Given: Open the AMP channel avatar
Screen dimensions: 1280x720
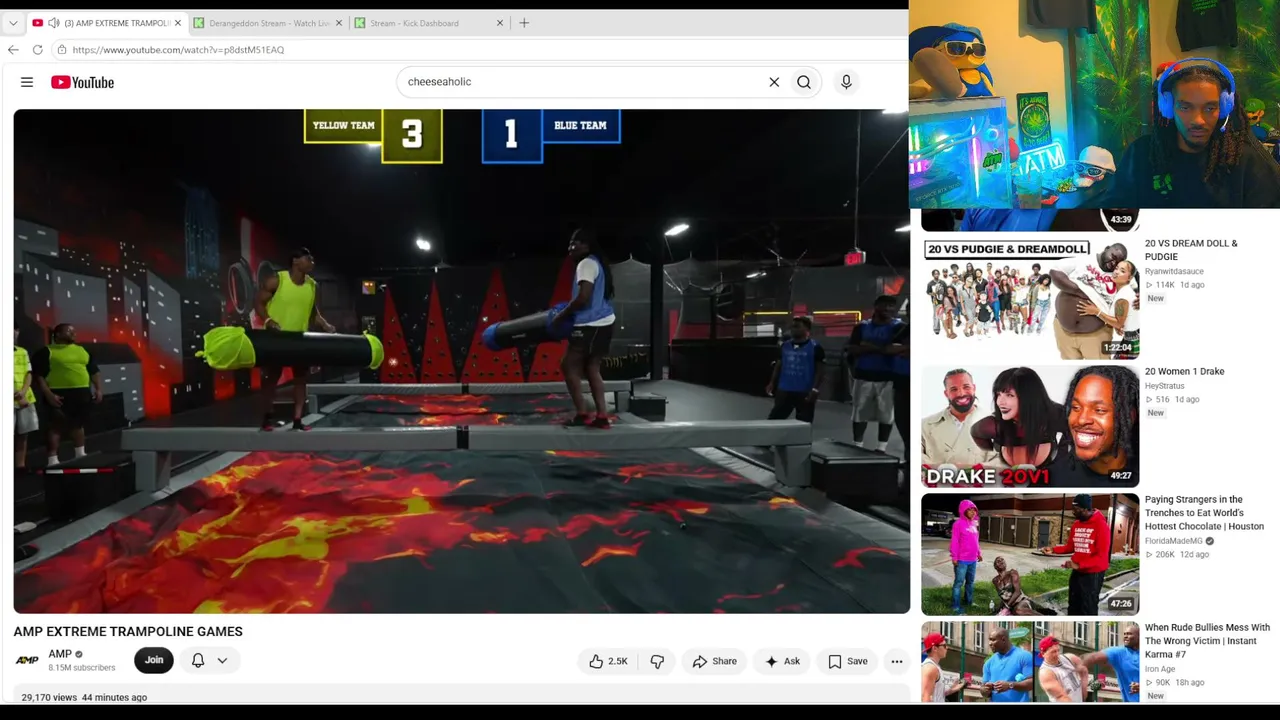Looking at the screenshot, I should pos(27,660).
